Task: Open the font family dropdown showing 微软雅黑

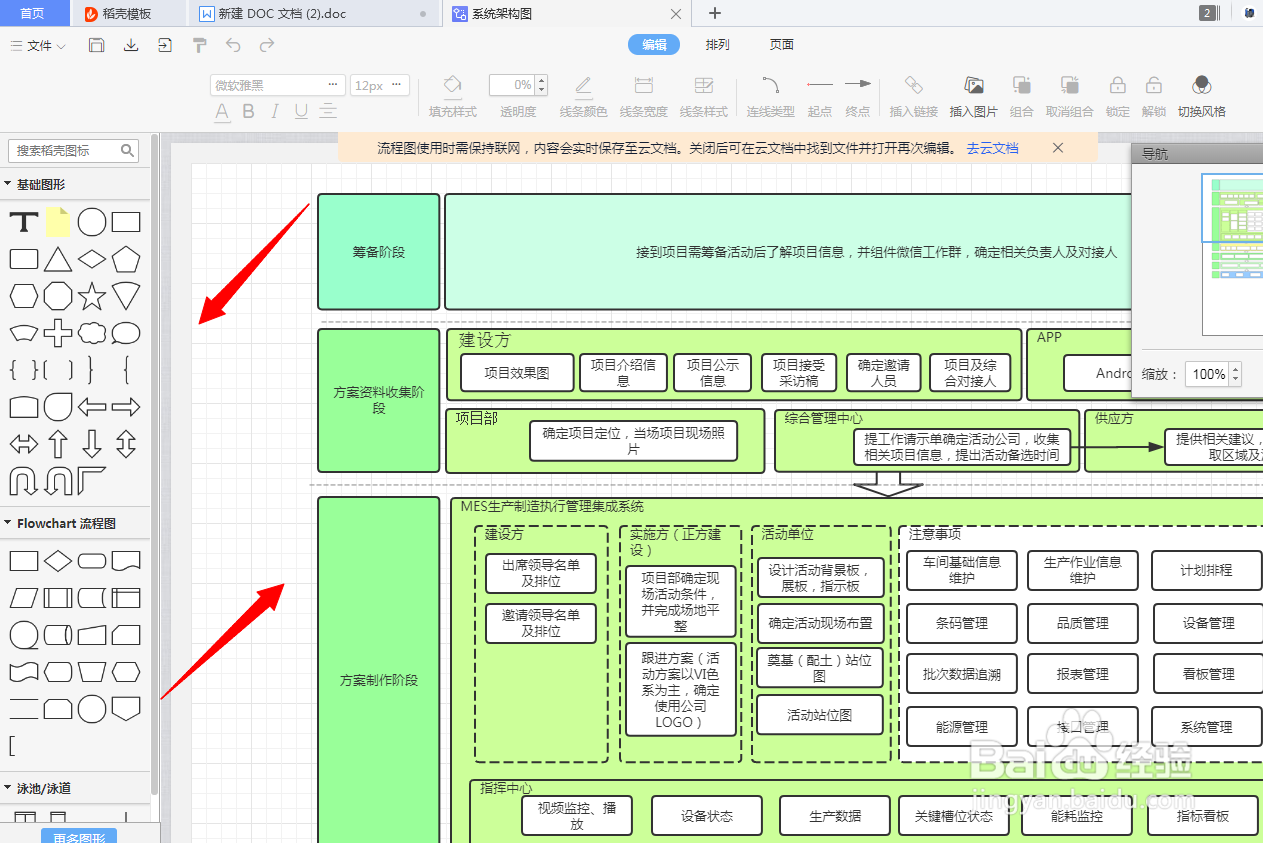Action: click(x=277, y=85)
